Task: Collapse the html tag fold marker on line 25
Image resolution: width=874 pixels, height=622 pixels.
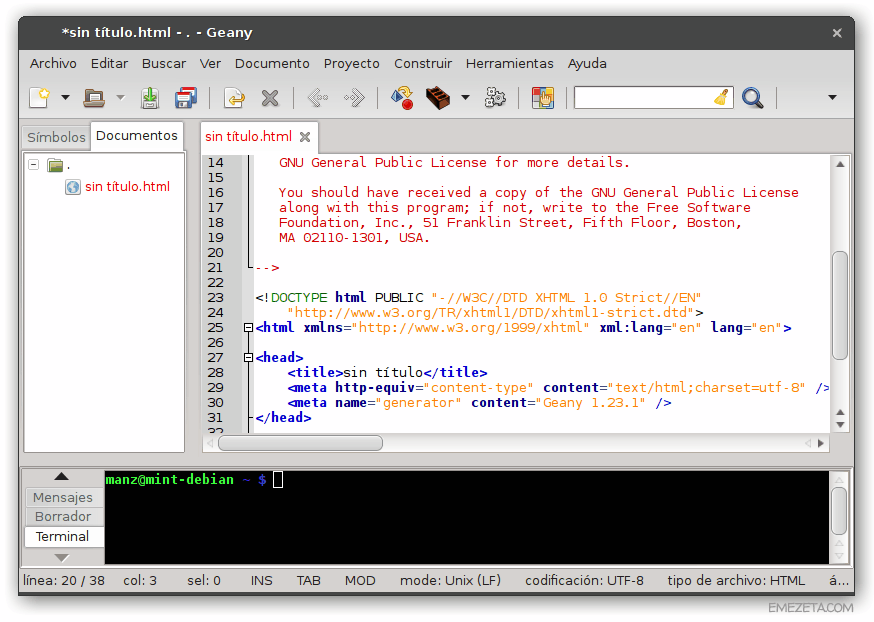Action: click(x=249, y=328)
